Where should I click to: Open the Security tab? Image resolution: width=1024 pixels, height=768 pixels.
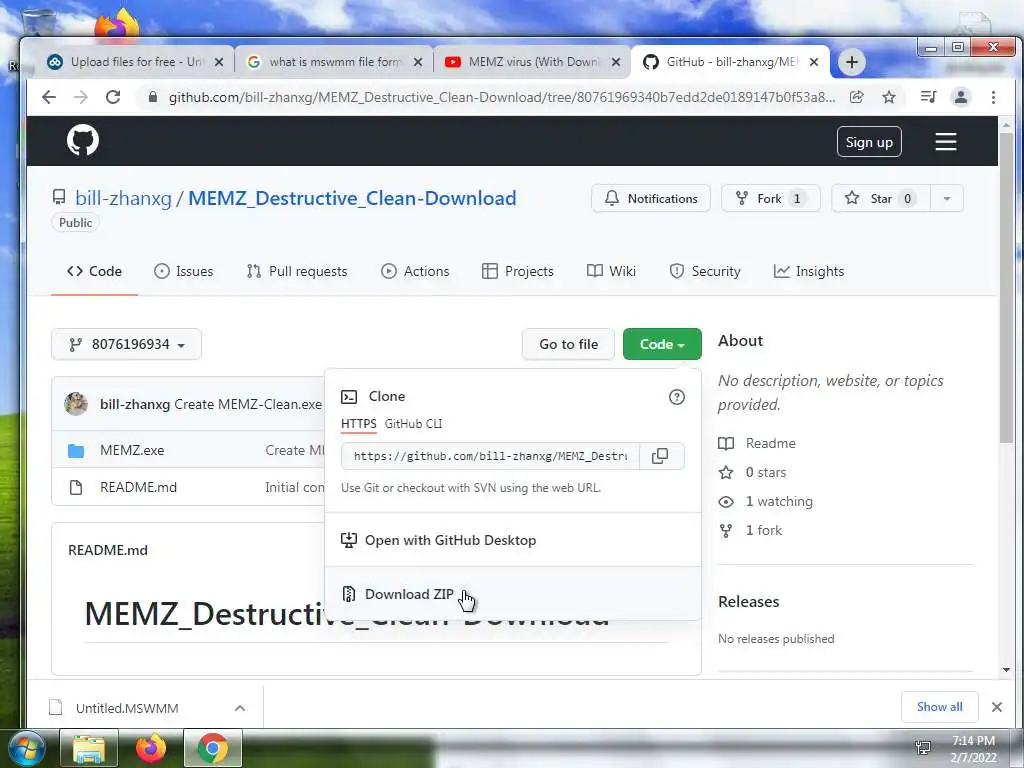click(705, 271)
